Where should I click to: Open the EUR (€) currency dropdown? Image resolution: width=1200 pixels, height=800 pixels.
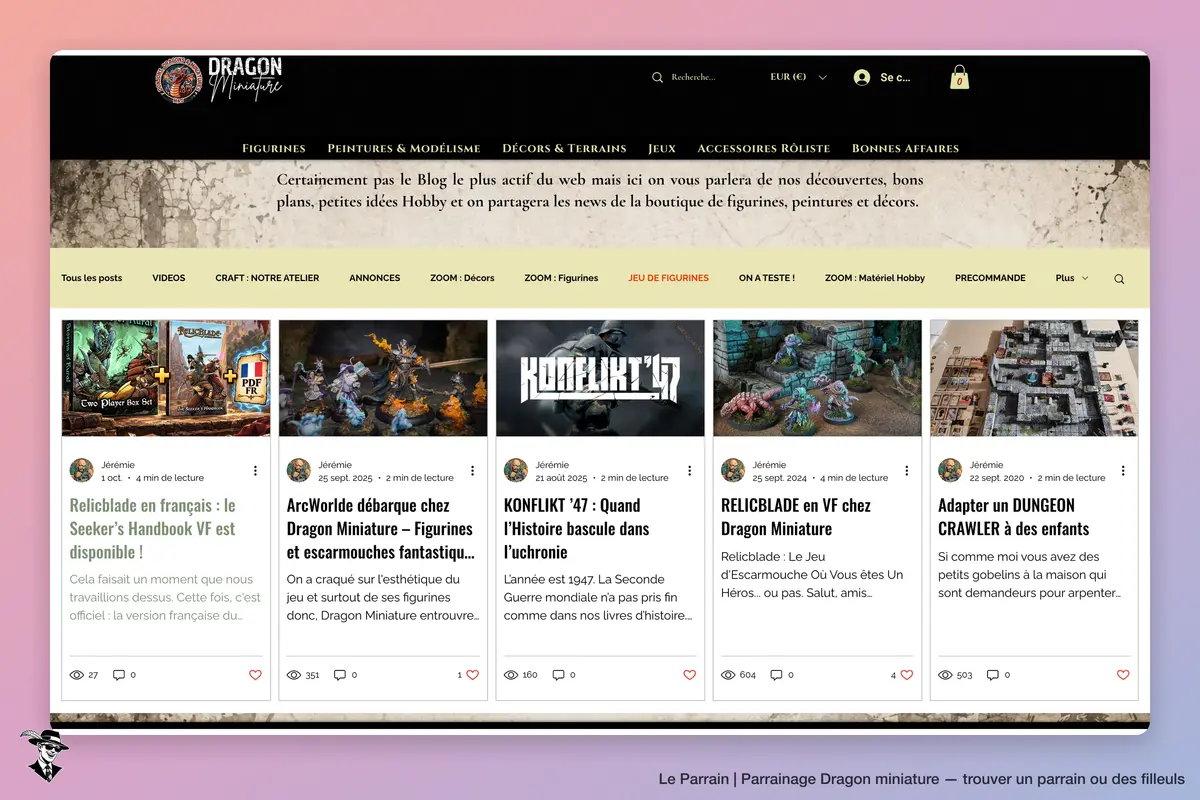point(798,77)
